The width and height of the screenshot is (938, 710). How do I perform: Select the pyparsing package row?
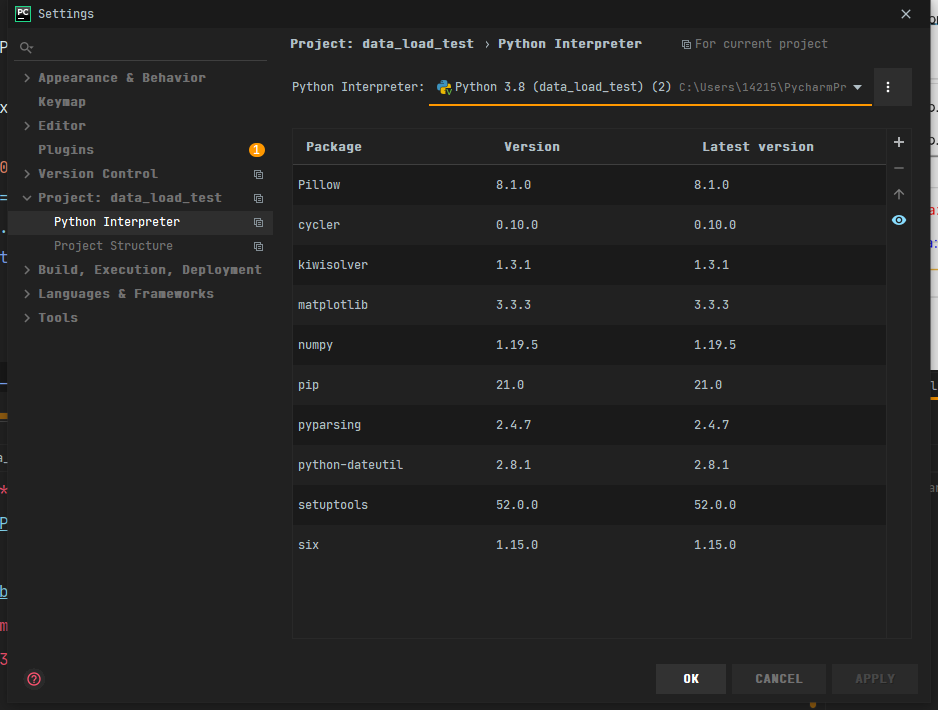(x=589, y=425)
